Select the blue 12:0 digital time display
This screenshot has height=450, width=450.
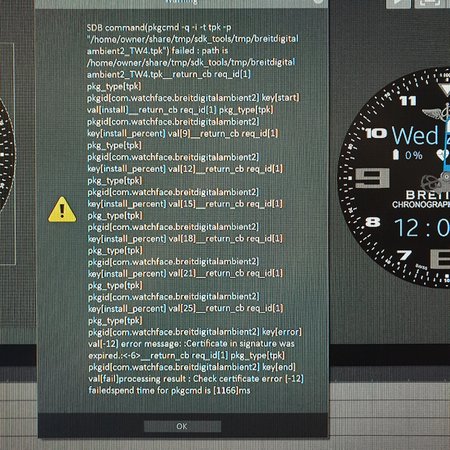[422, 228]
